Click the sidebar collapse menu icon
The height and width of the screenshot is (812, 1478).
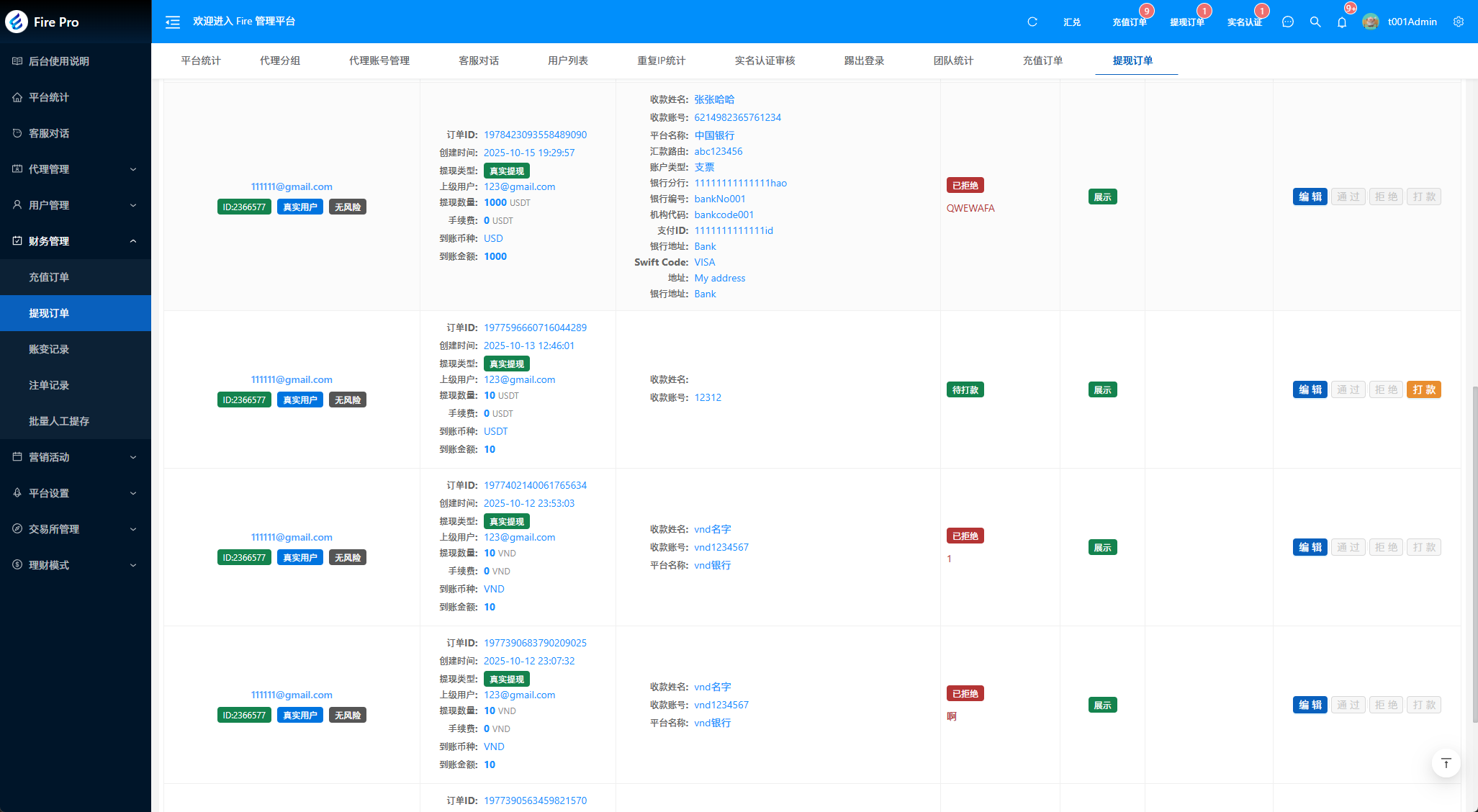(173, 22)
